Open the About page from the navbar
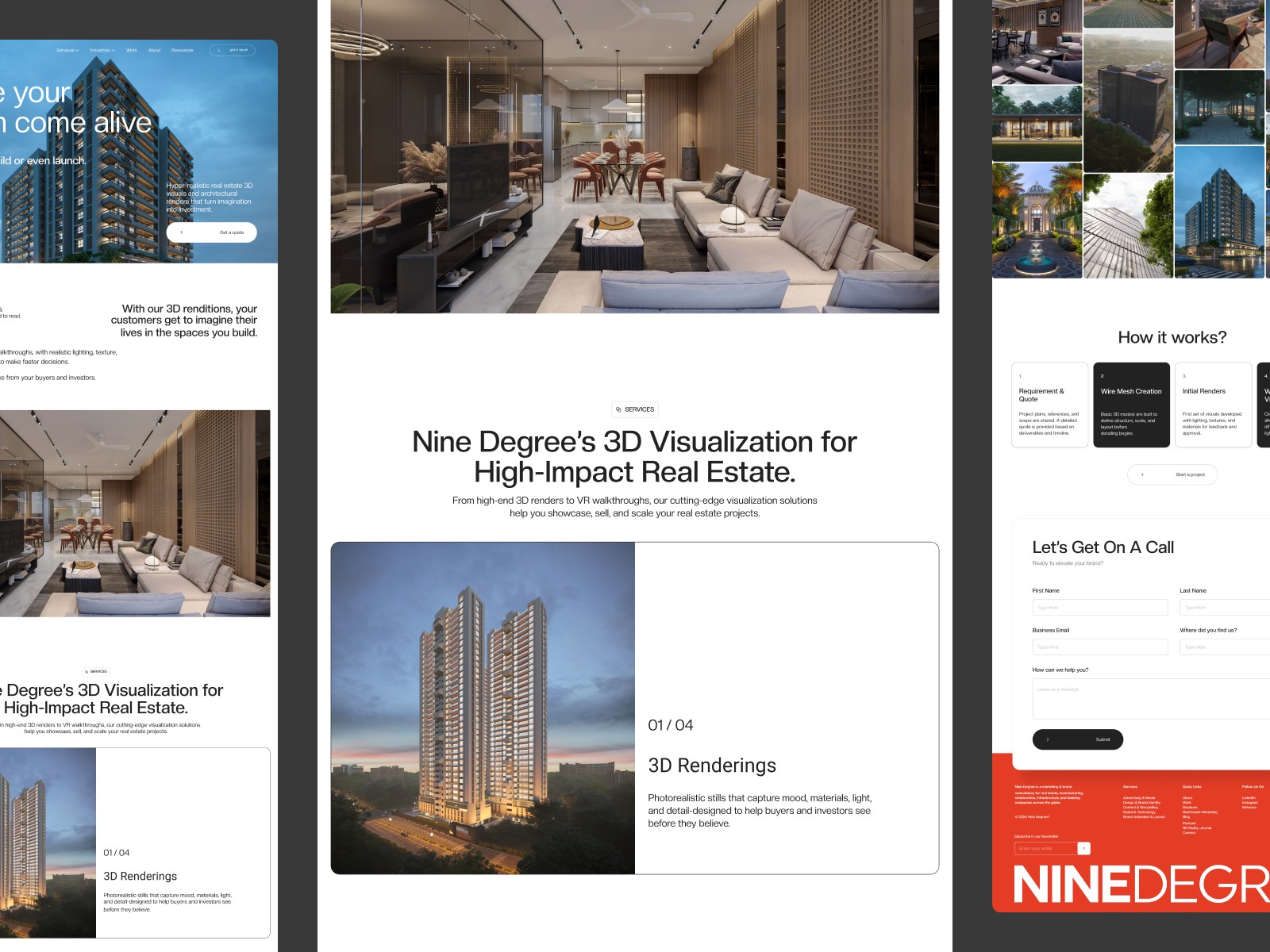Image resolution: width=1270 pixels, height=952 pixels. point(153,50)
